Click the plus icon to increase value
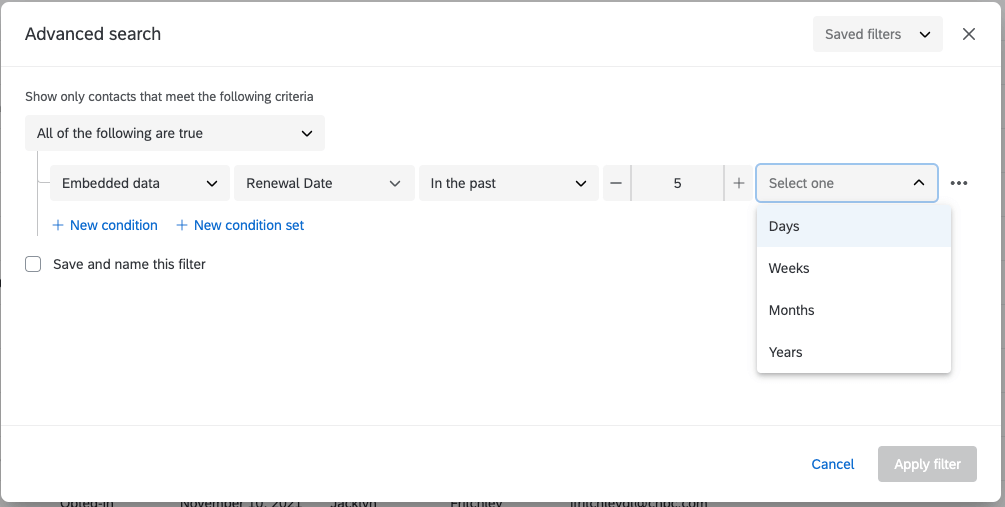This screenshot has width=1005, height=507. click(x=739, y=183)
